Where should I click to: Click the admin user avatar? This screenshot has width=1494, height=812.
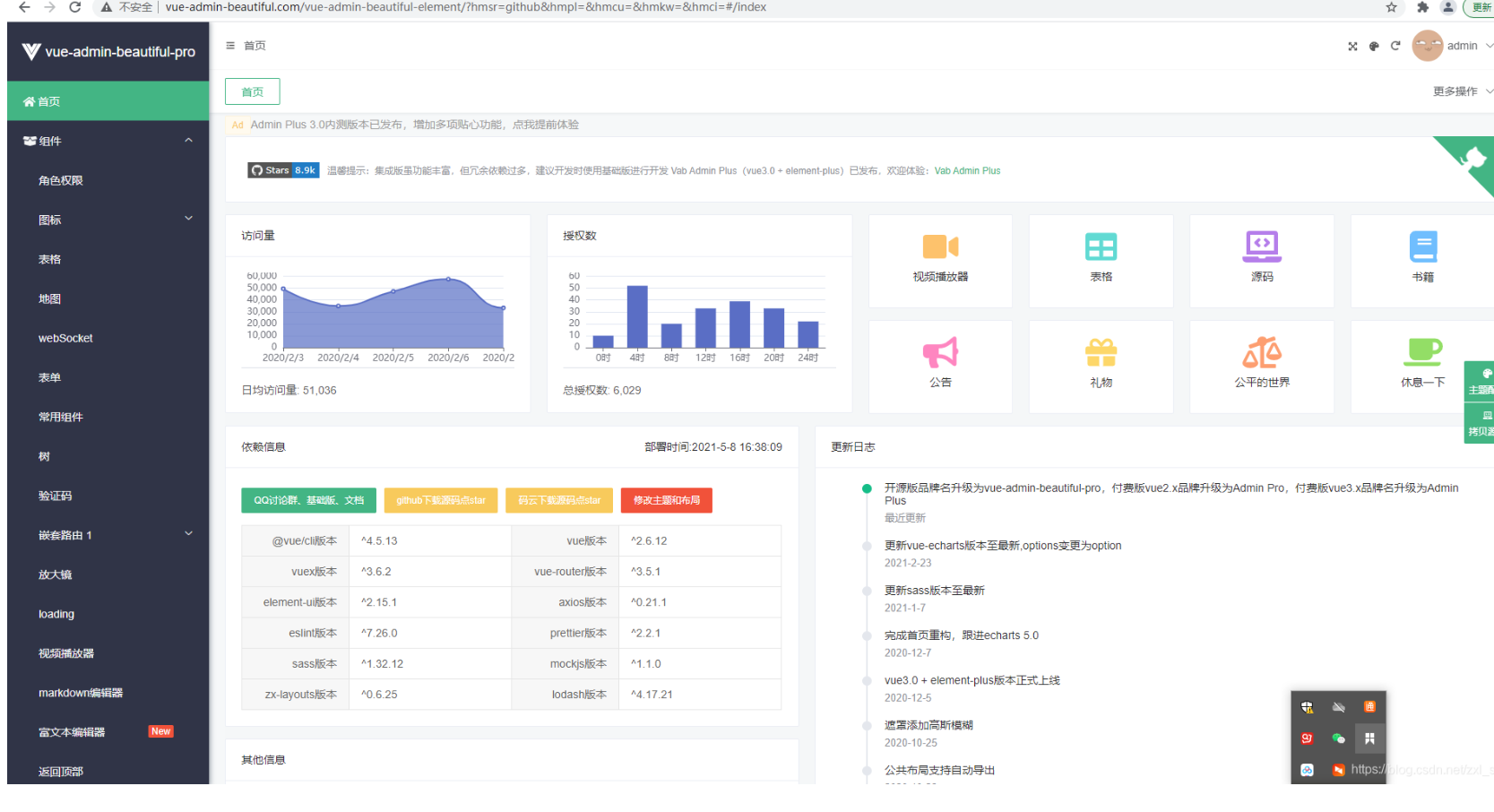coord(1427,46)
